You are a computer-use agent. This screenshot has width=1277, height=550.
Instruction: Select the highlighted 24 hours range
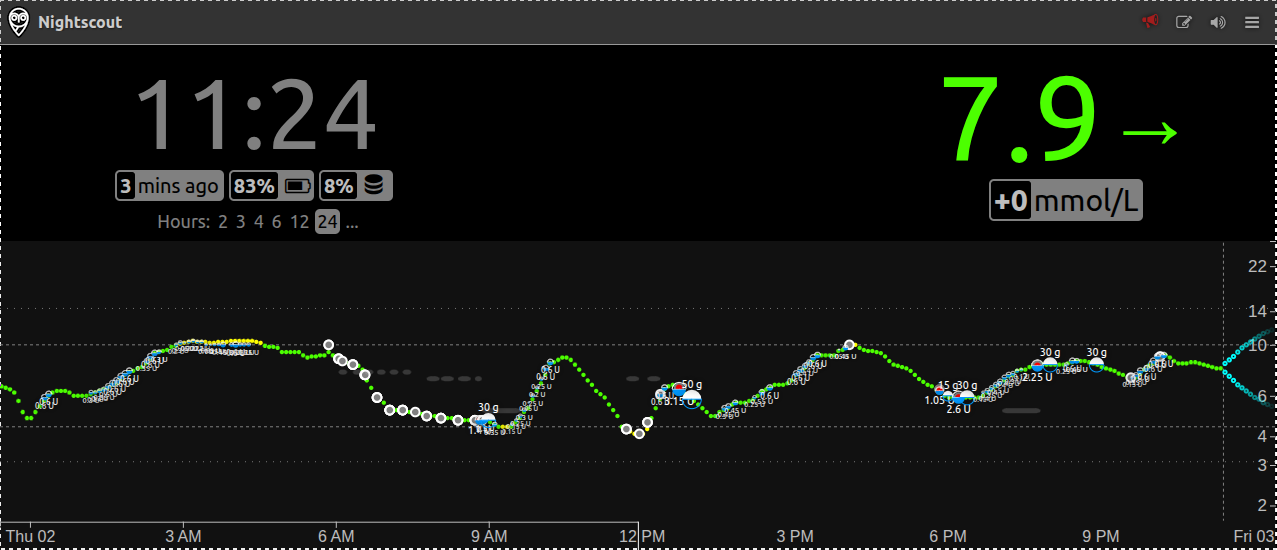pyautogui.click(x=327, y=222)
